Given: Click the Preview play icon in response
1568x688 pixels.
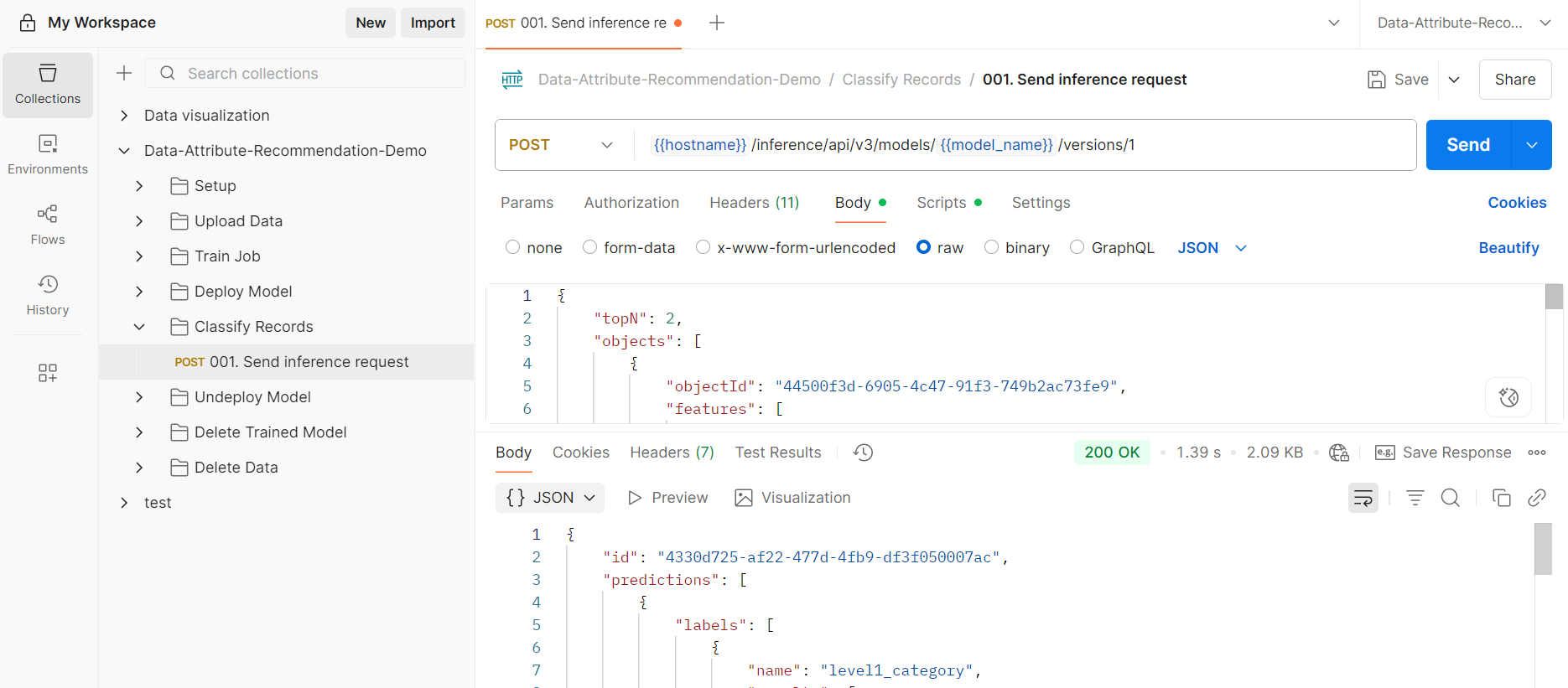Looking at the screenshot, I should pyautogui.click(x=635, y=498).
